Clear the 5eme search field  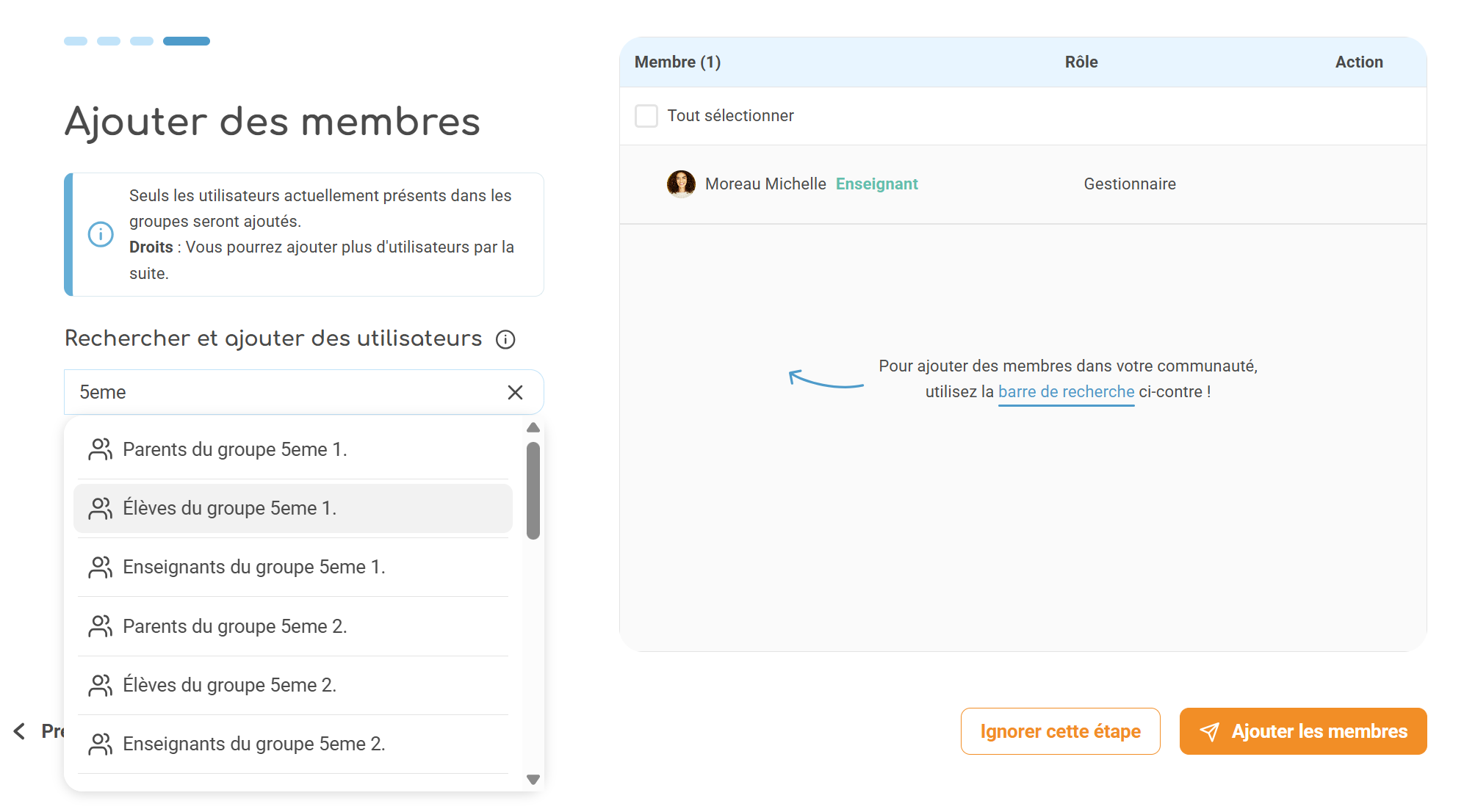(x=515, y=393)
